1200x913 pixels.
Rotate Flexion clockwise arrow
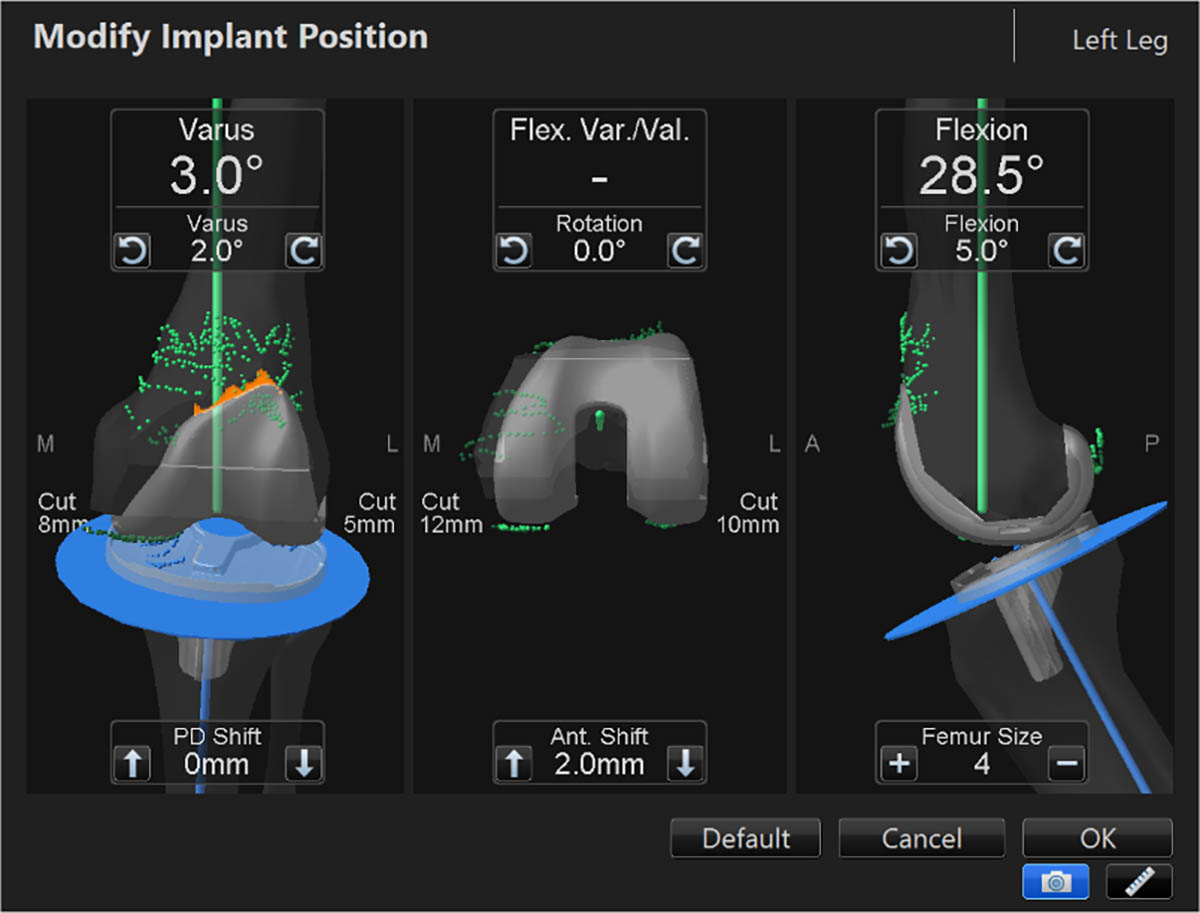click(x=1067, y=250)
